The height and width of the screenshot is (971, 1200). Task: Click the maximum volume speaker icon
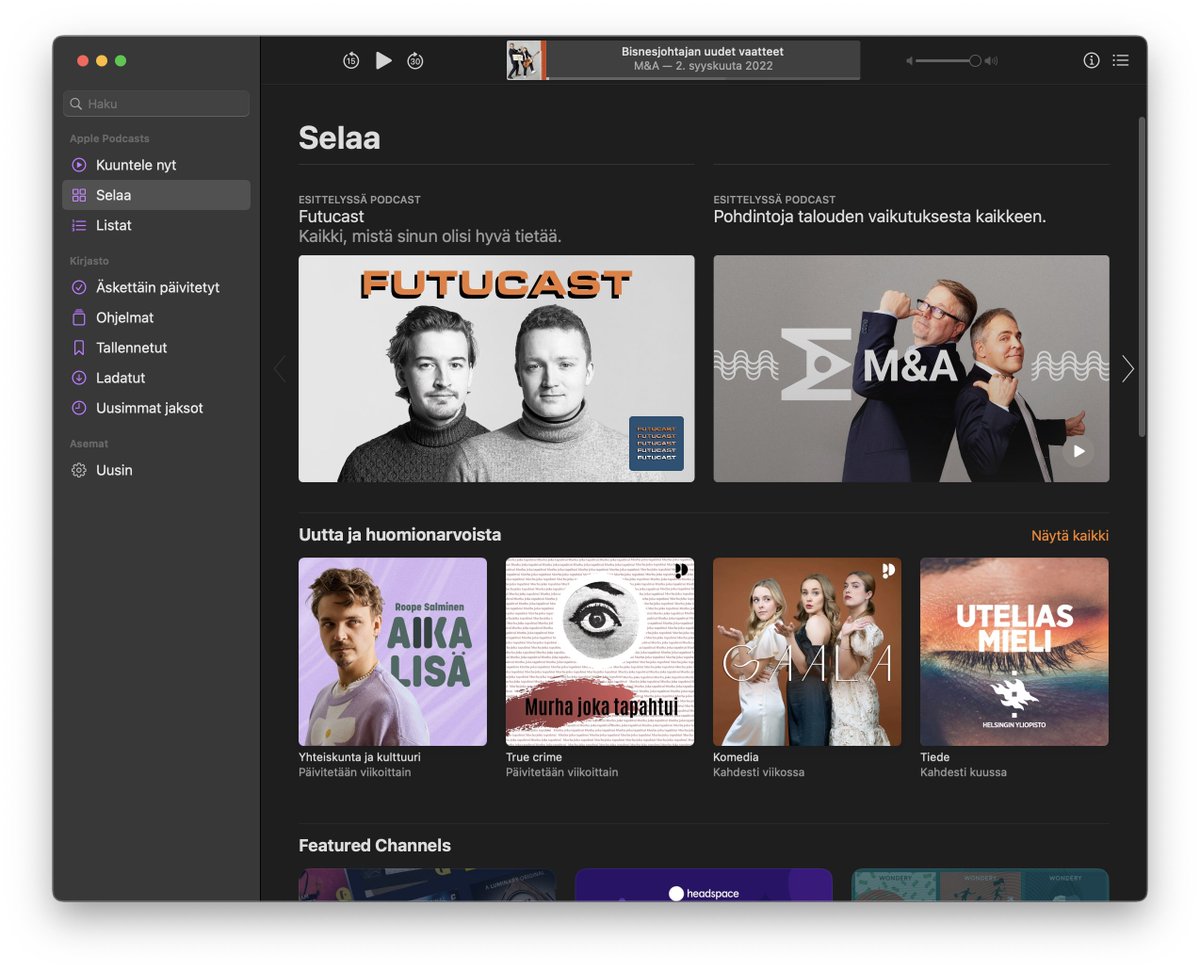[x=991, y=61]
